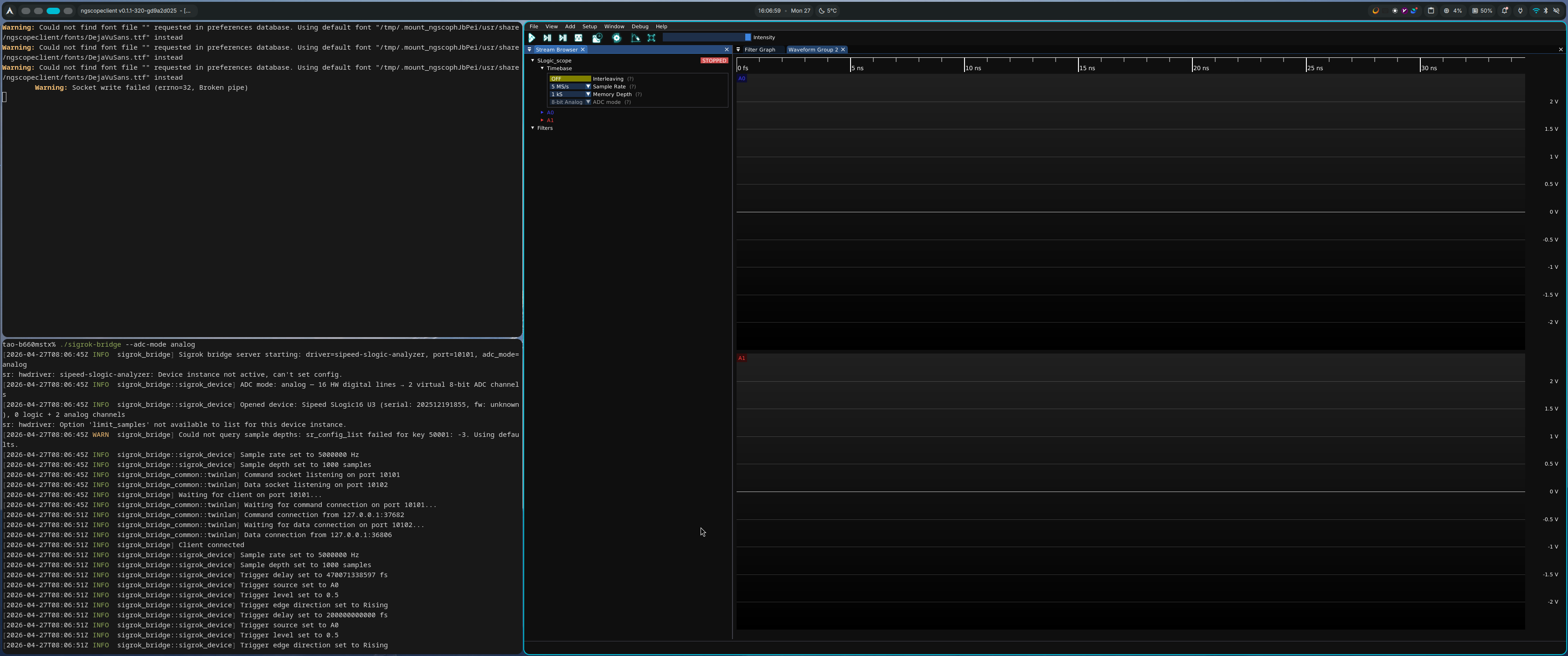Expand the A1 channel tree node

(x=542, y=120)
